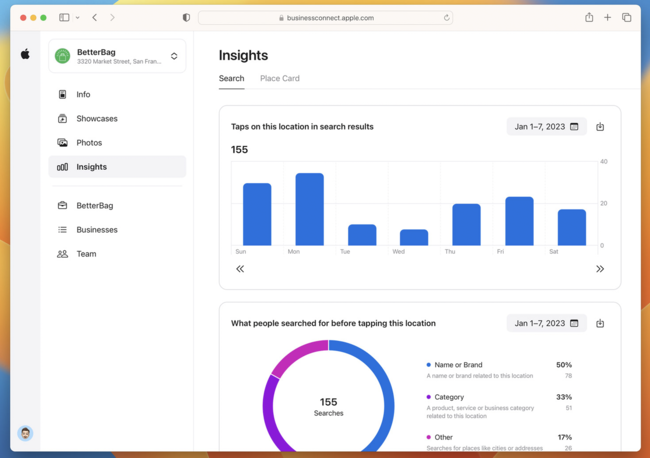Open Info in the sidebar
Screen dimensions: 650x458
click(117, 95)
